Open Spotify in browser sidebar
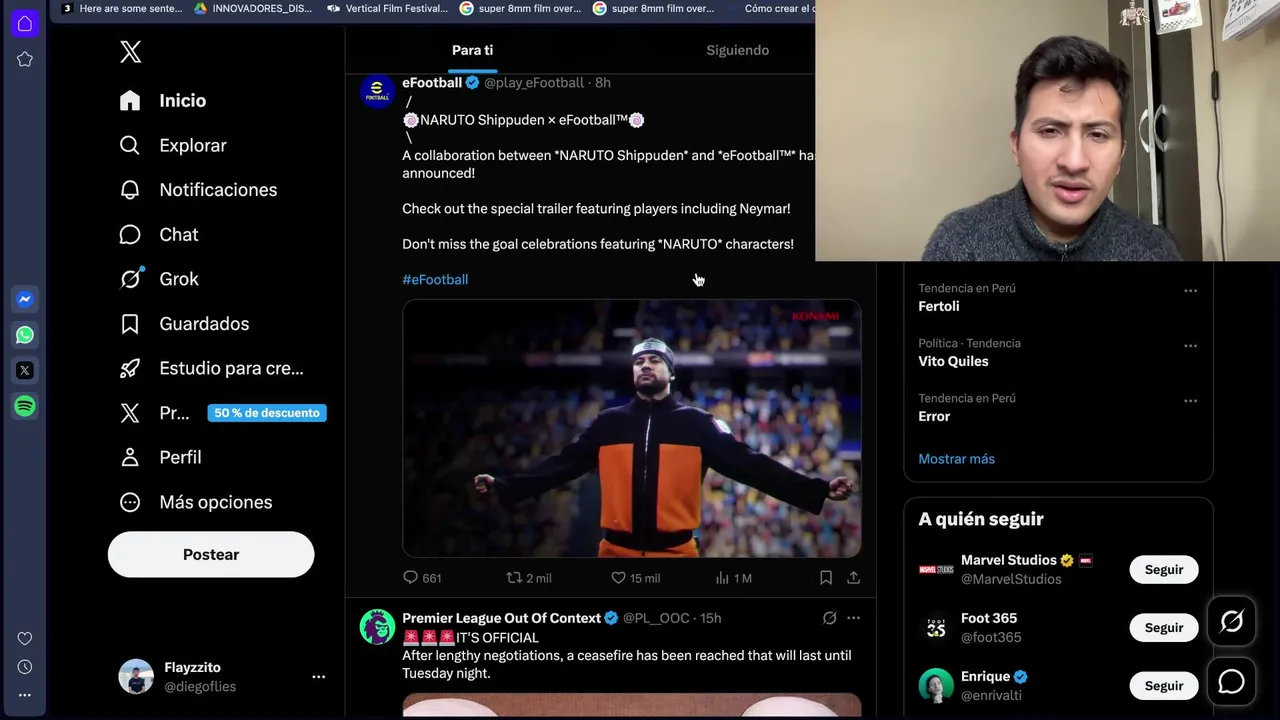1280x720 pixels. (x=25, y=406)
